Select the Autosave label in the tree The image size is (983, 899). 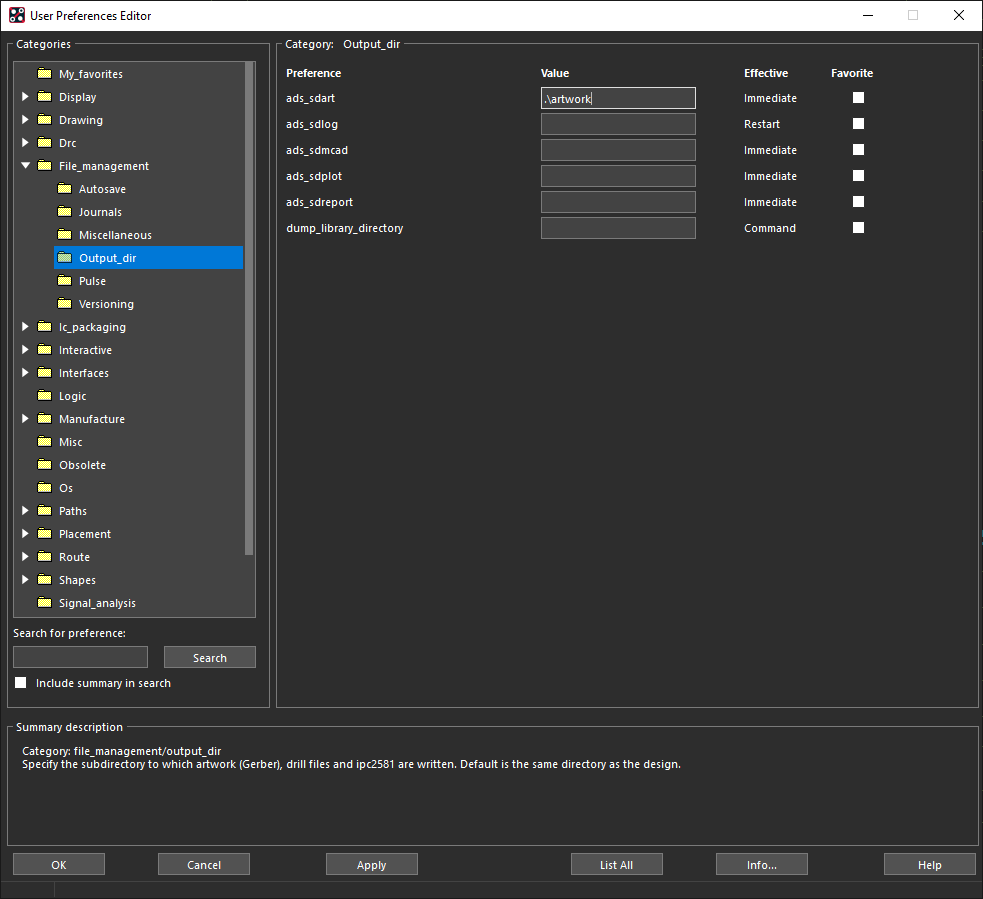[102, 189]
